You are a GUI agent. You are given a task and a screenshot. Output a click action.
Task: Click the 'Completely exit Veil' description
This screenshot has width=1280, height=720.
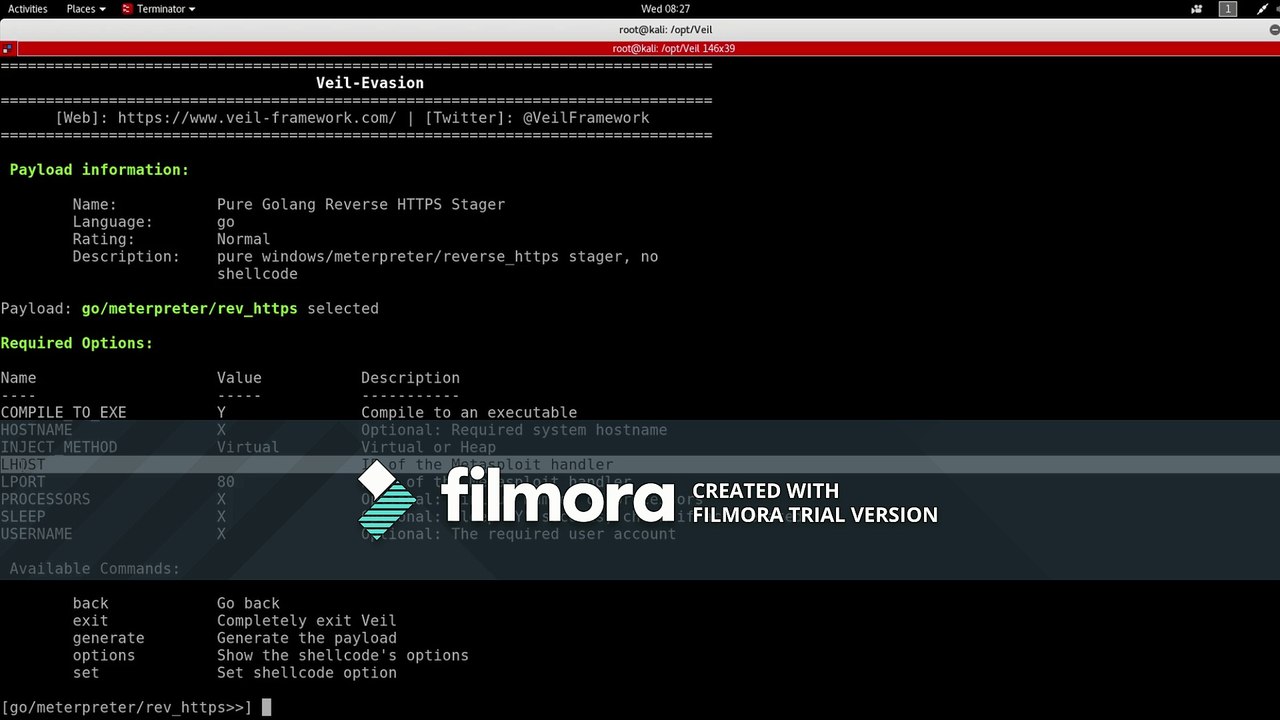pos(307,621)
